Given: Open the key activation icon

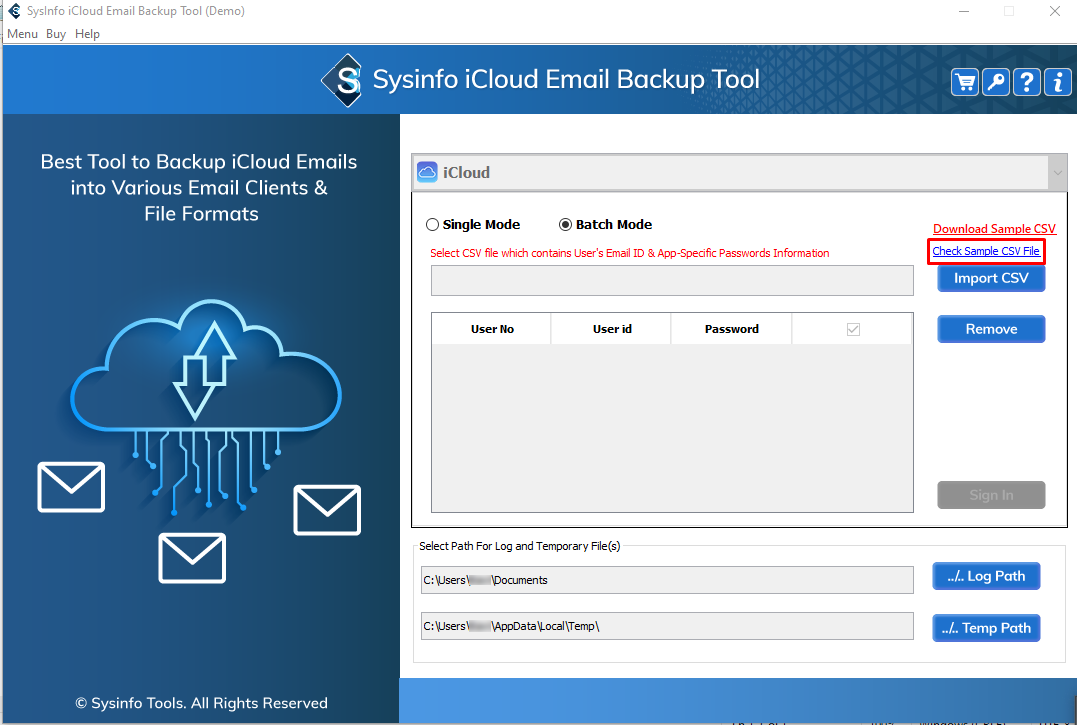Looking at the screenshot, I should point(996,82).
